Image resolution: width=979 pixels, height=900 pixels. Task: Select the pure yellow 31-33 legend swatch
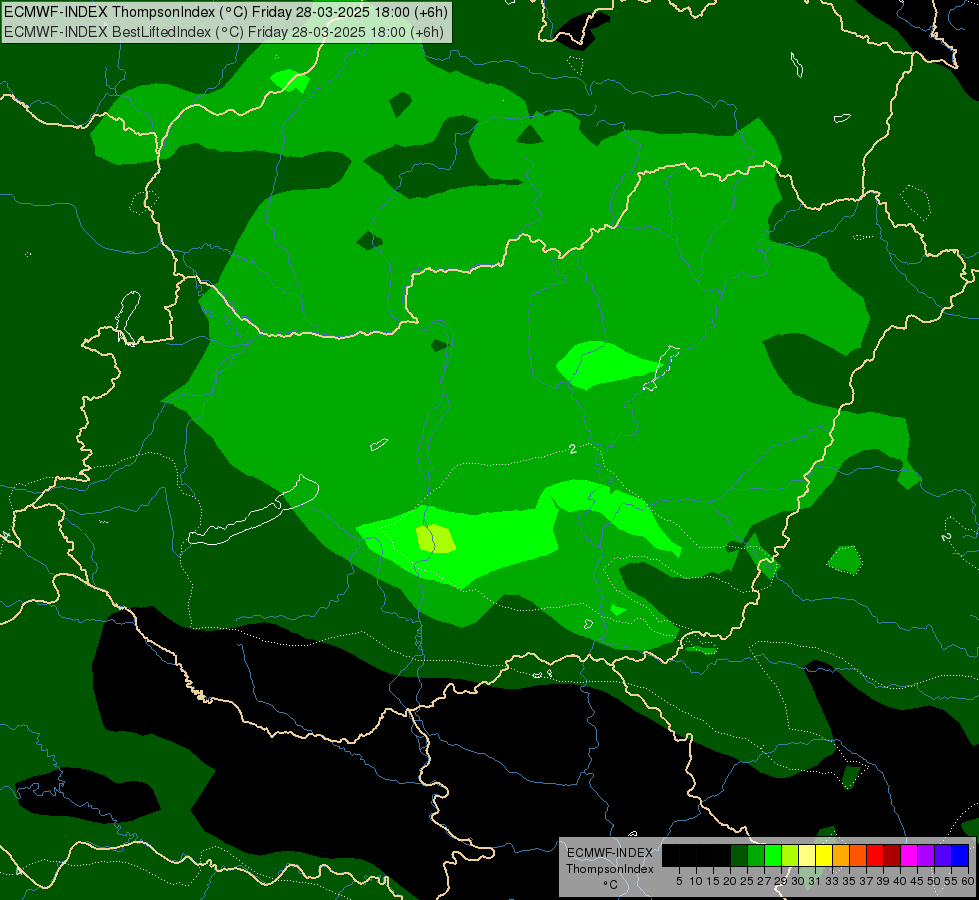(824, 855)
